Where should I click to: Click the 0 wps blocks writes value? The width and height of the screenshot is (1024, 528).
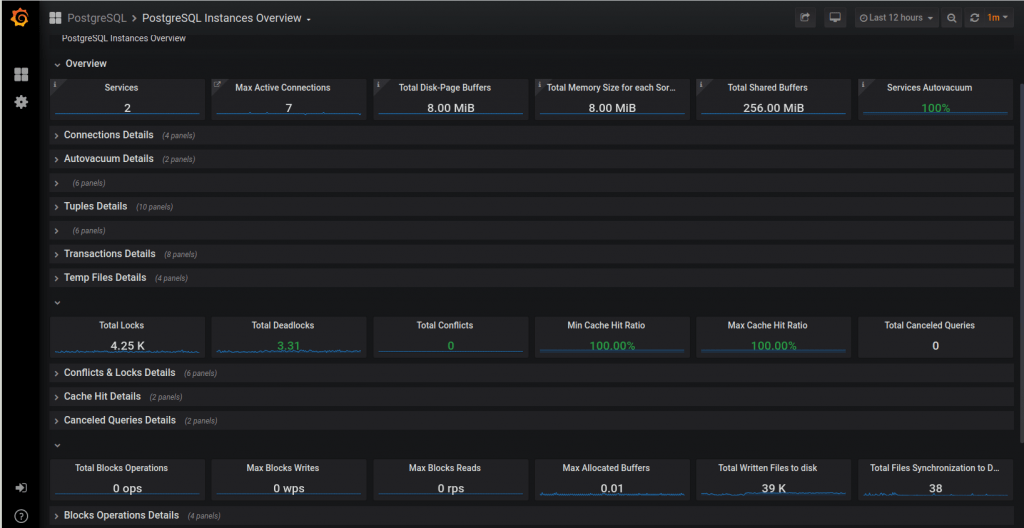click(289, 488)
